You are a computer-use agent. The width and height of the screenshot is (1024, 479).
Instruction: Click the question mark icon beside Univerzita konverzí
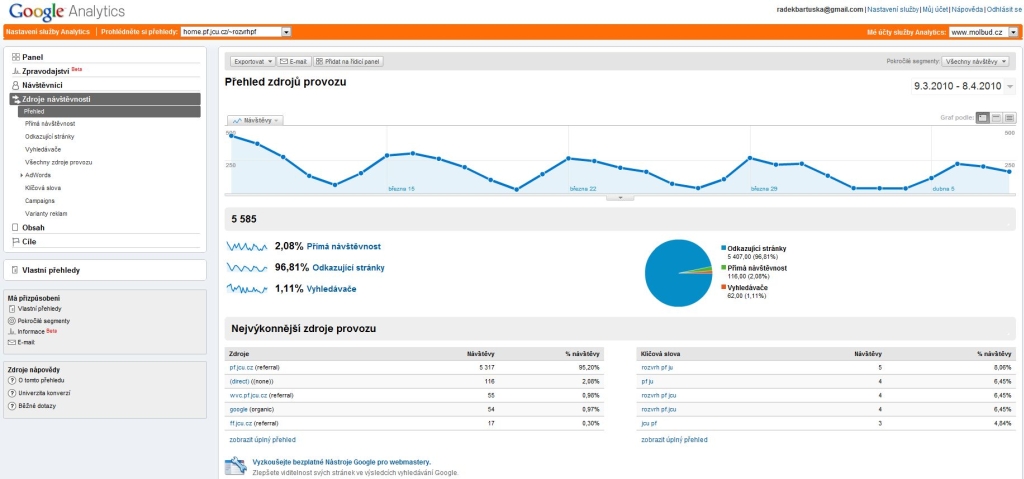12,392
